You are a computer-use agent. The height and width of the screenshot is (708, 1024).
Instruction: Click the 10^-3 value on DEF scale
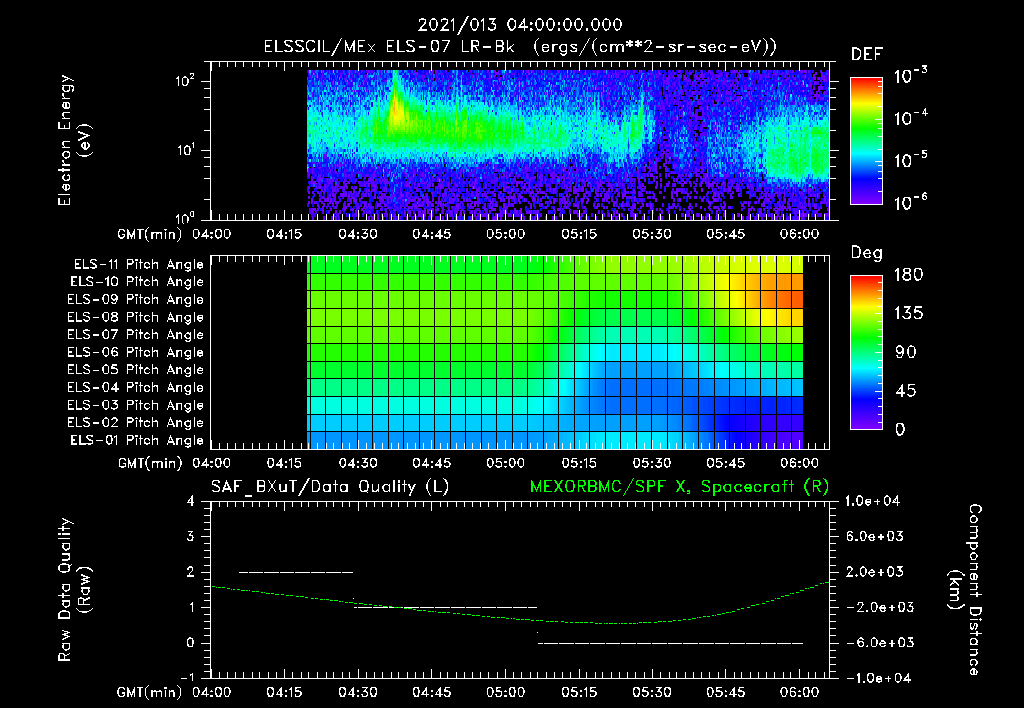click(x=910, y=75)
